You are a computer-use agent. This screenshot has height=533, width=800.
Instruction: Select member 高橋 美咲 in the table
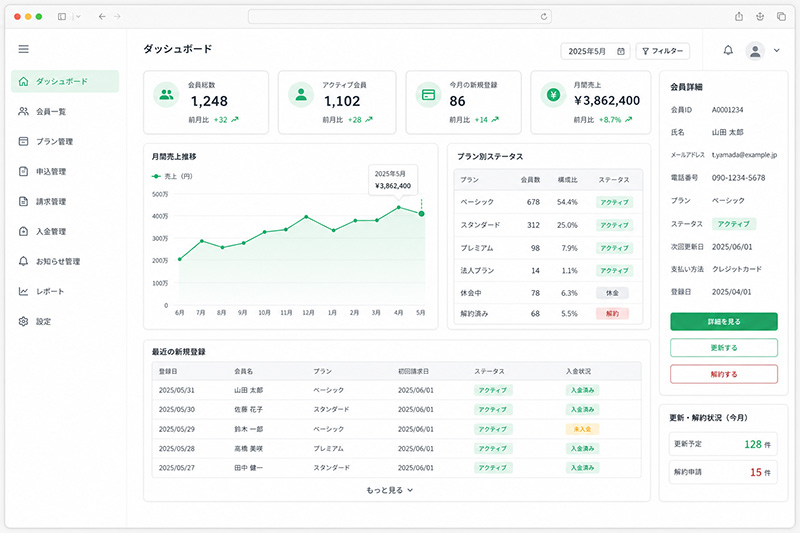pyautogui.click(x=248, y=449)
